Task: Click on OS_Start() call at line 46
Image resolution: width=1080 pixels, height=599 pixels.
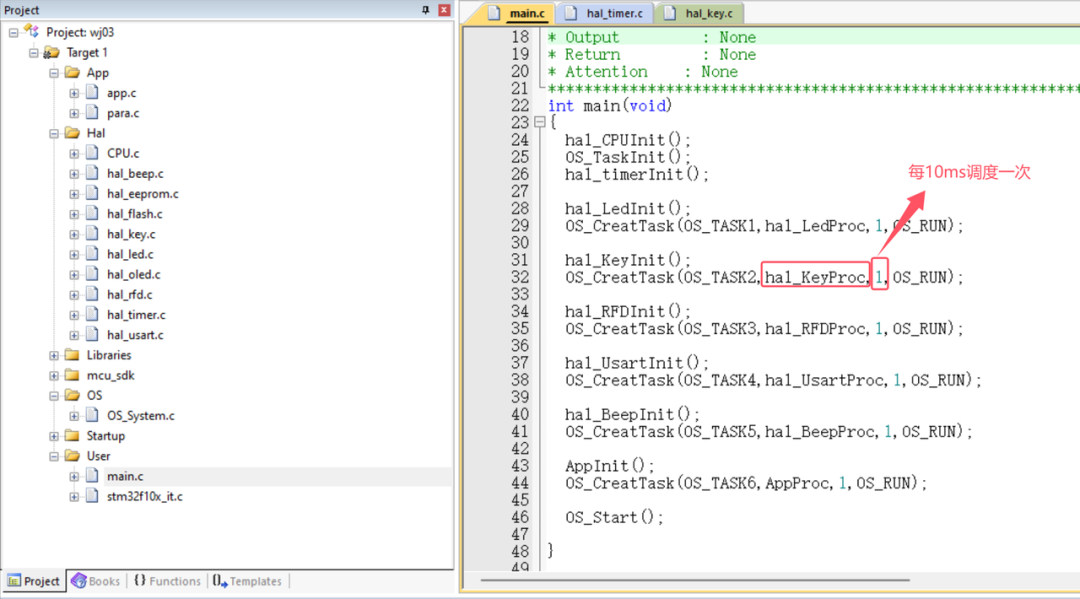Action: coord(614,518)
